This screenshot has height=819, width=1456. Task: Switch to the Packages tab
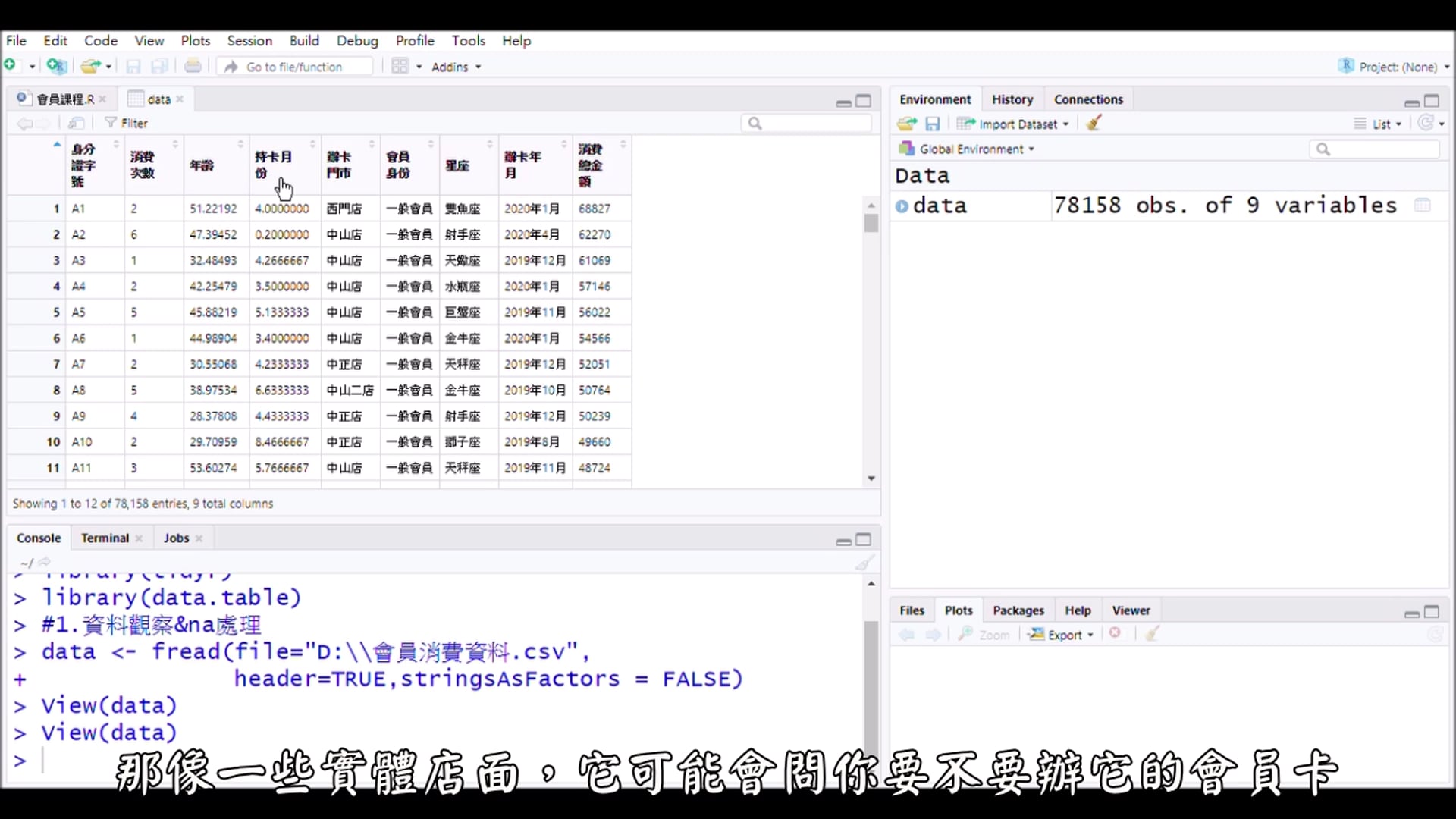[1018, 610]
